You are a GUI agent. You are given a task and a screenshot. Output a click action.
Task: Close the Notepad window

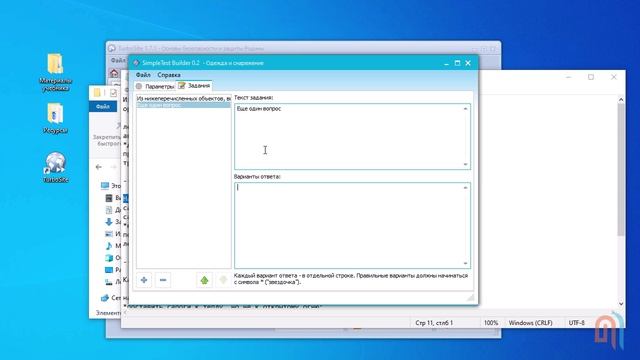[613, 77]
